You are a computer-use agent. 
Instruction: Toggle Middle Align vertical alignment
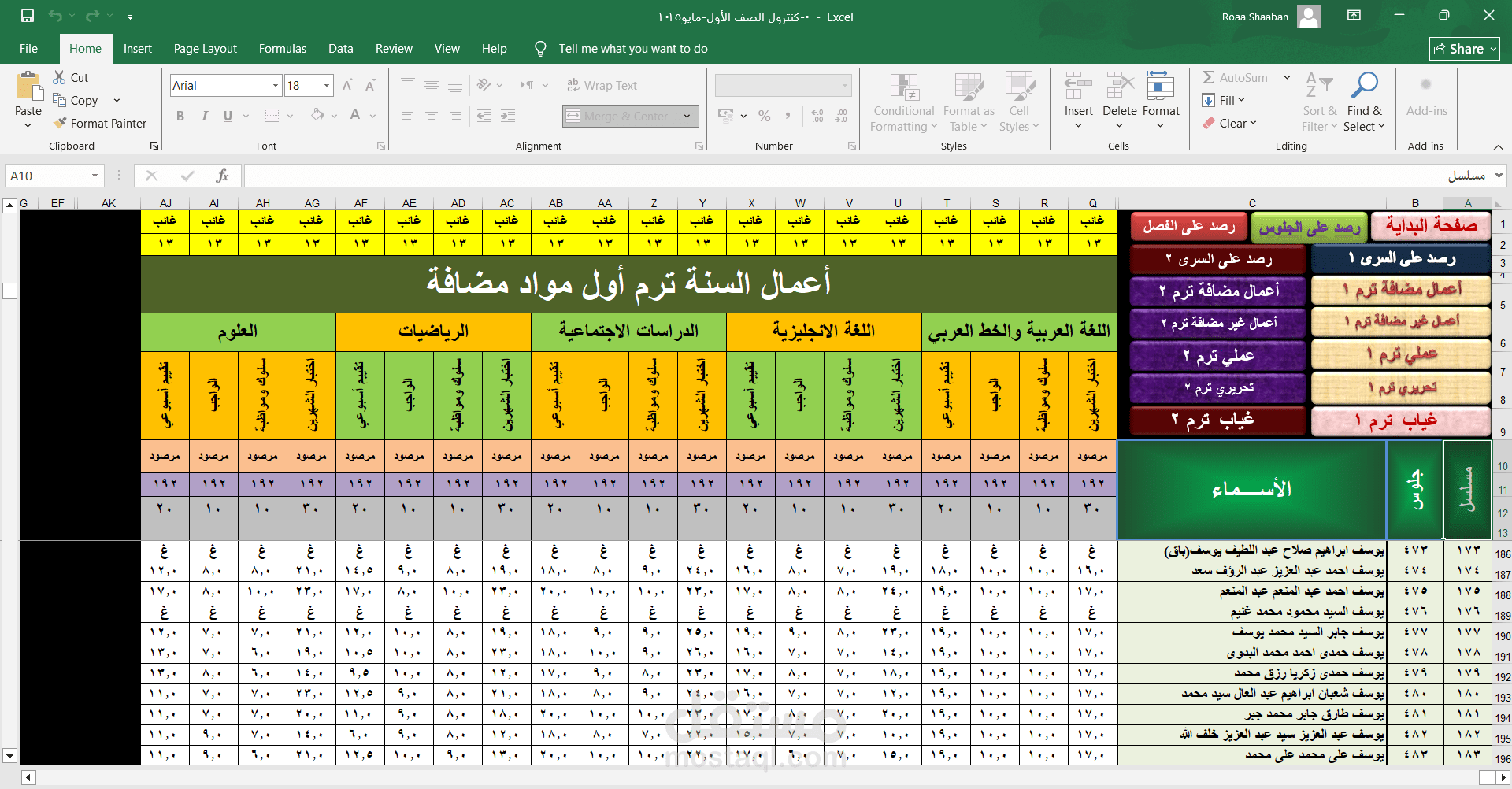[432, 85]
